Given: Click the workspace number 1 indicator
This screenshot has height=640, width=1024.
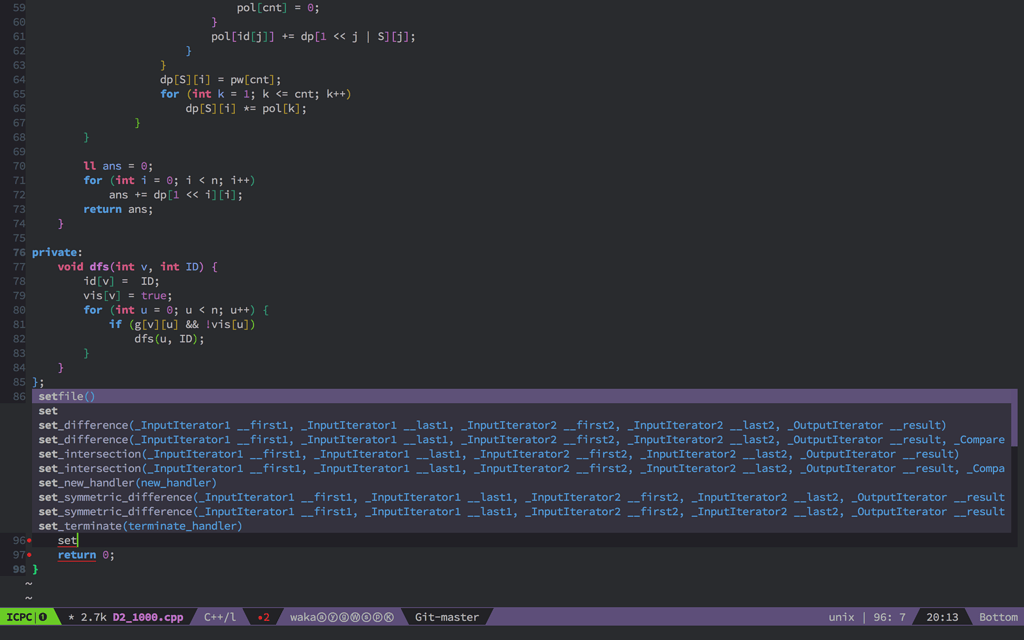Looking at the screenshot, I should tap(40, 617).
